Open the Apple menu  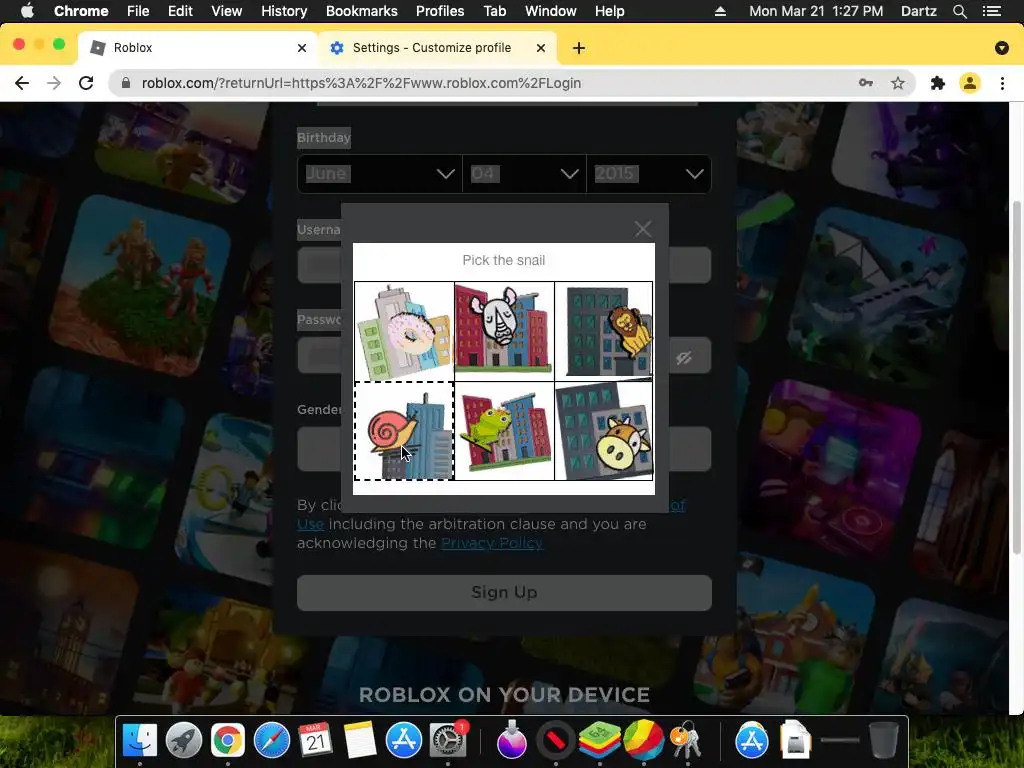tap(27, 10)
